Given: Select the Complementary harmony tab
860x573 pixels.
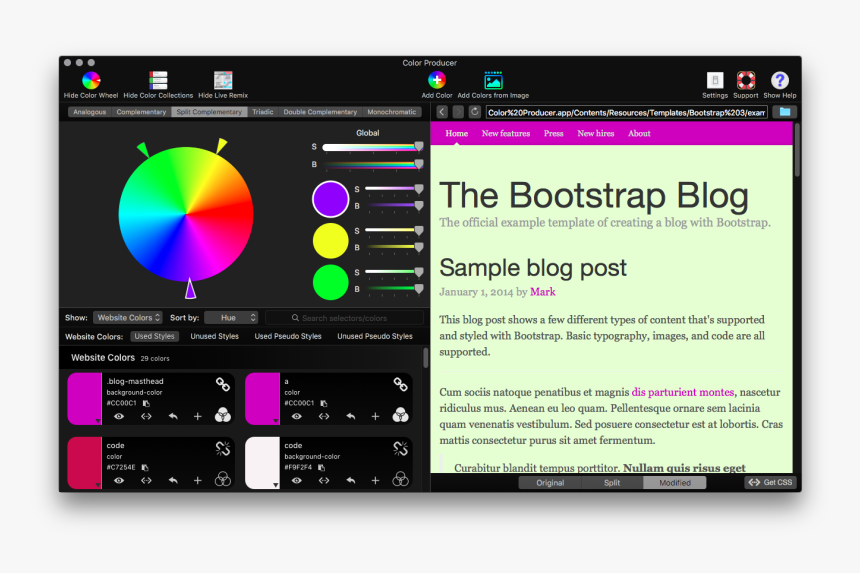Looking at the screenshot, I should point(141,112).
